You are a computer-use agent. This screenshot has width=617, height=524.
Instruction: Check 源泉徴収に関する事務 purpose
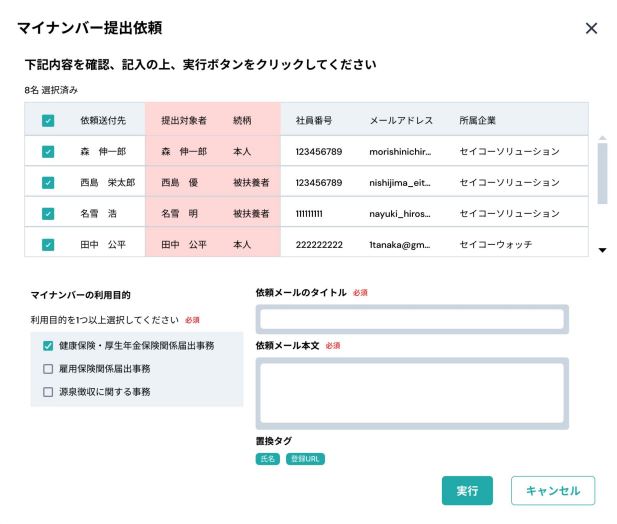pyautogui.click(x=48, y=392)
